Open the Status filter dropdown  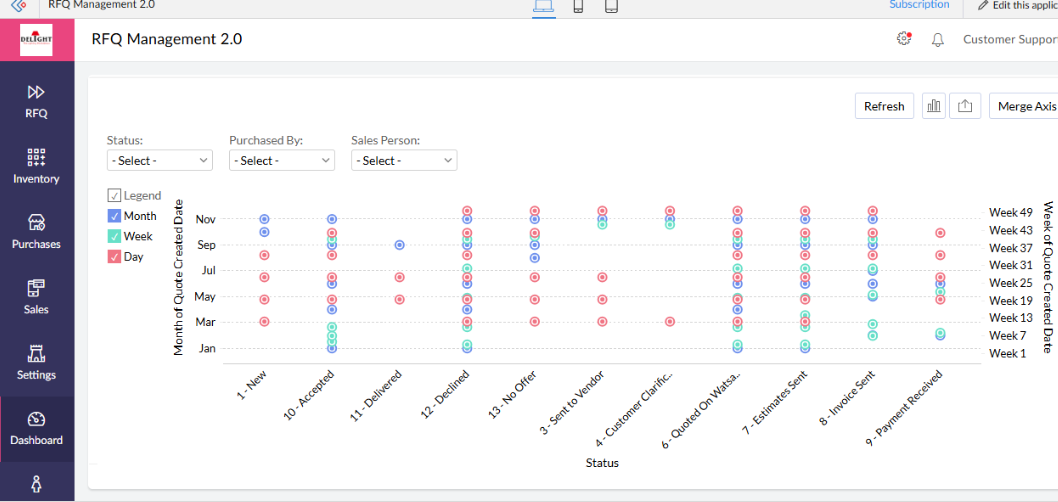(160, 160)
